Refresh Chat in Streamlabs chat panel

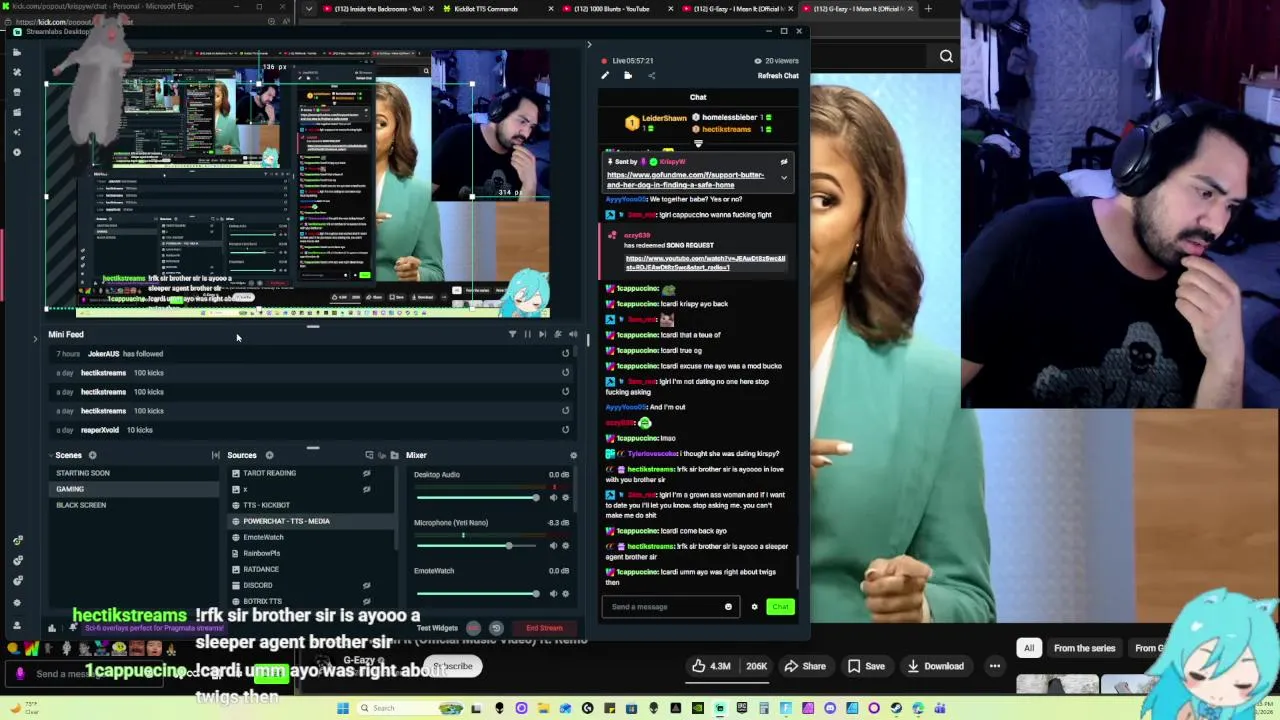(x=778, y=76)
